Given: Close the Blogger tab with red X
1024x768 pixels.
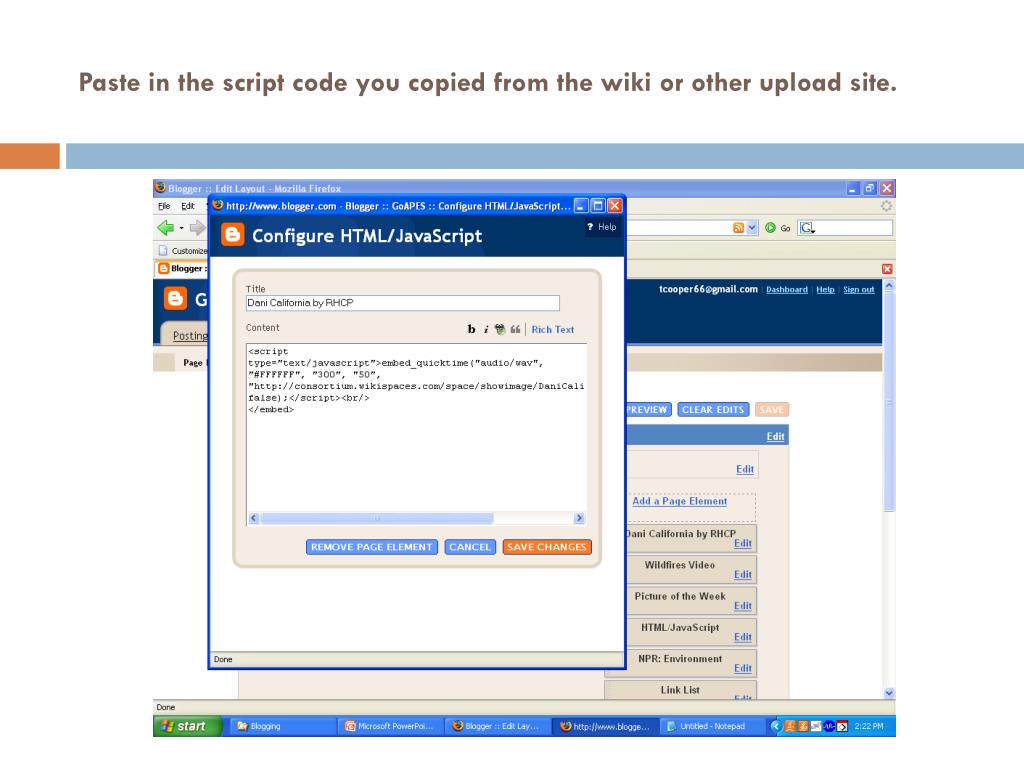Looking at the screenshot, I should click(x=887, y=269).
